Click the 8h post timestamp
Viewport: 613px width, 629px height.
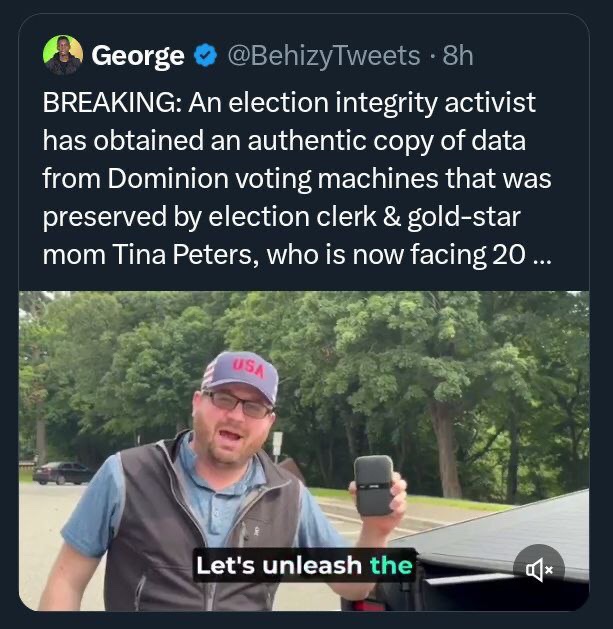[x=457, y=56]
